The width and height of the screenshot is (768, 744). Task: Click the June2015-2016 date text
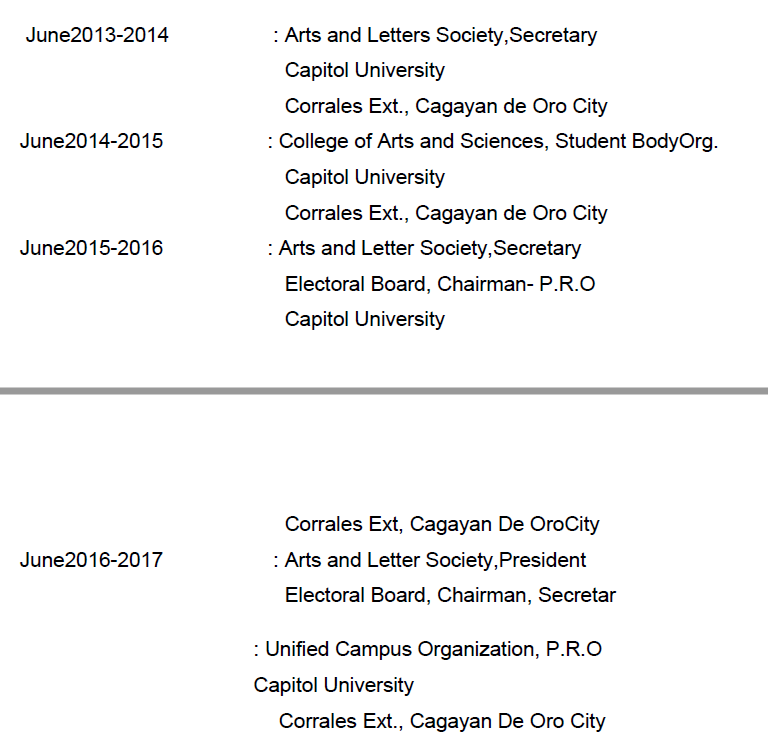tap(91, 248)
